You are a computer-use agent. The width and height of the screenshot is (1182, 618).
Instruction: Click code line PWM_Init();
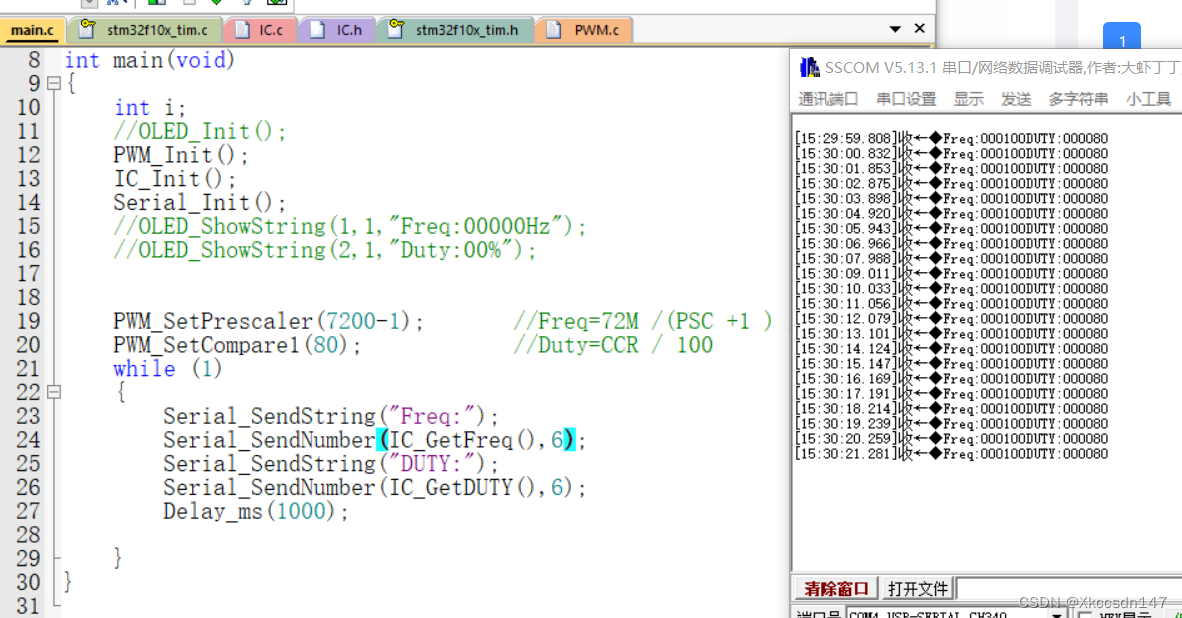pos(181,155)
